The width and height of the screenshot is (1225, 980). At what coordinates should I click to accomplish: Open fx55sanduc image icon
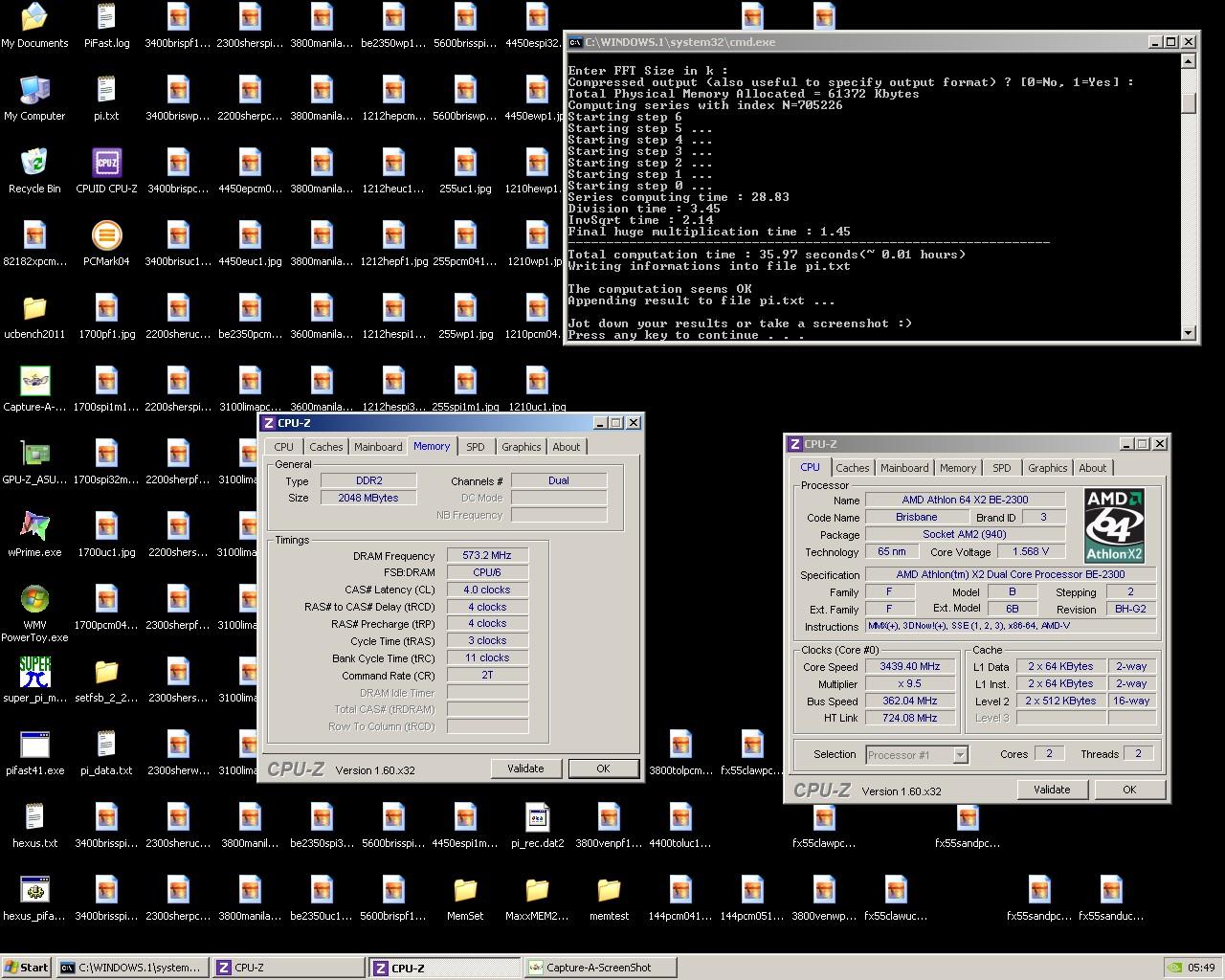[x=1111, y=899]
